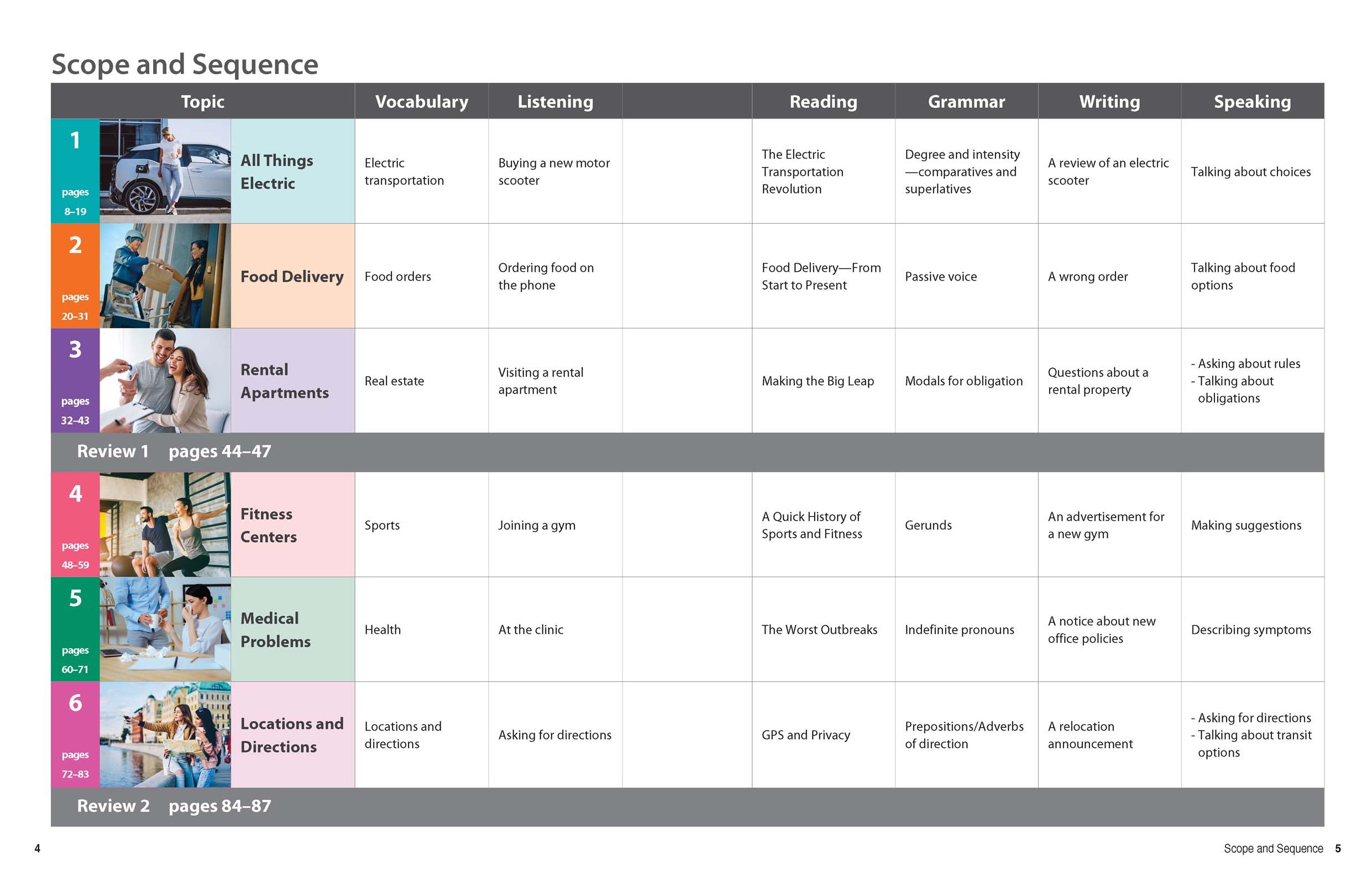
Task: Click the purple unit 3 number block
Action: coord(75,380)
